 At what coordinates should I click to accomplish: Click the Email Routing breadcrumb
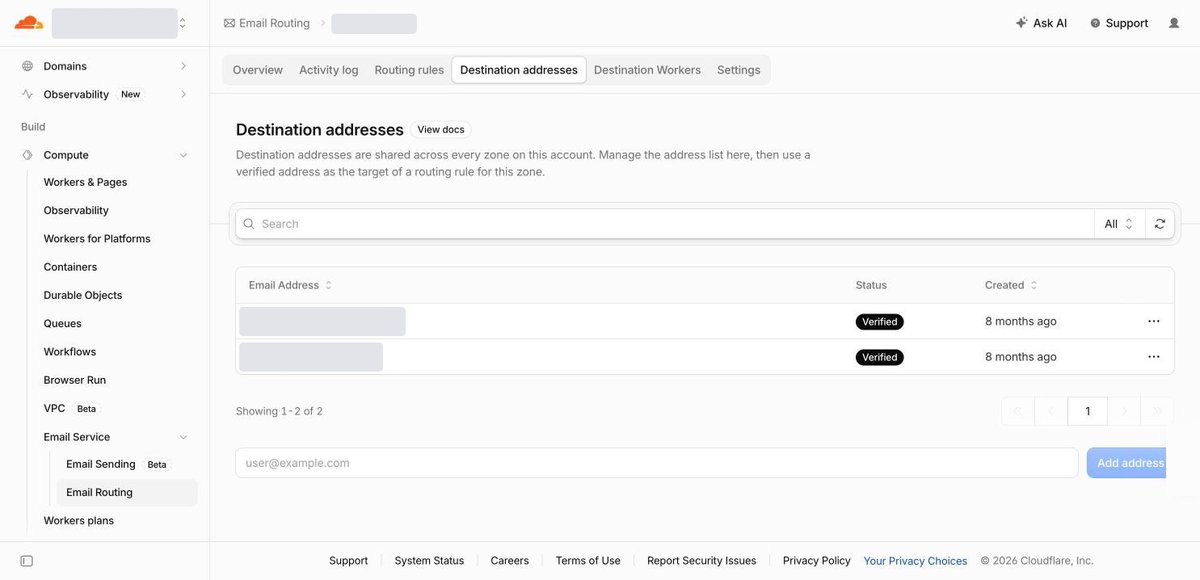pyautogui.click(x=267, y=23)
